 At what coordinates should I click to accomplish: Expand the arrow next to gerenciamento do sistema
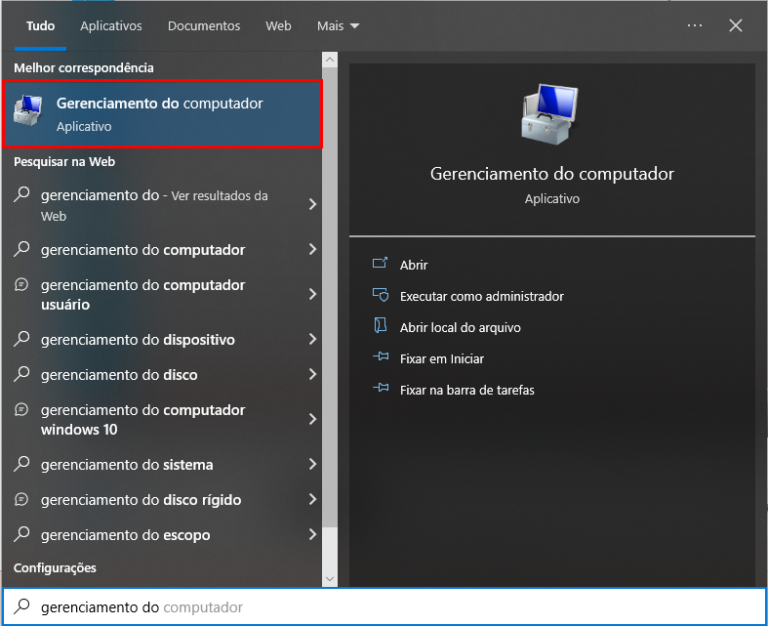click(312, 465)
